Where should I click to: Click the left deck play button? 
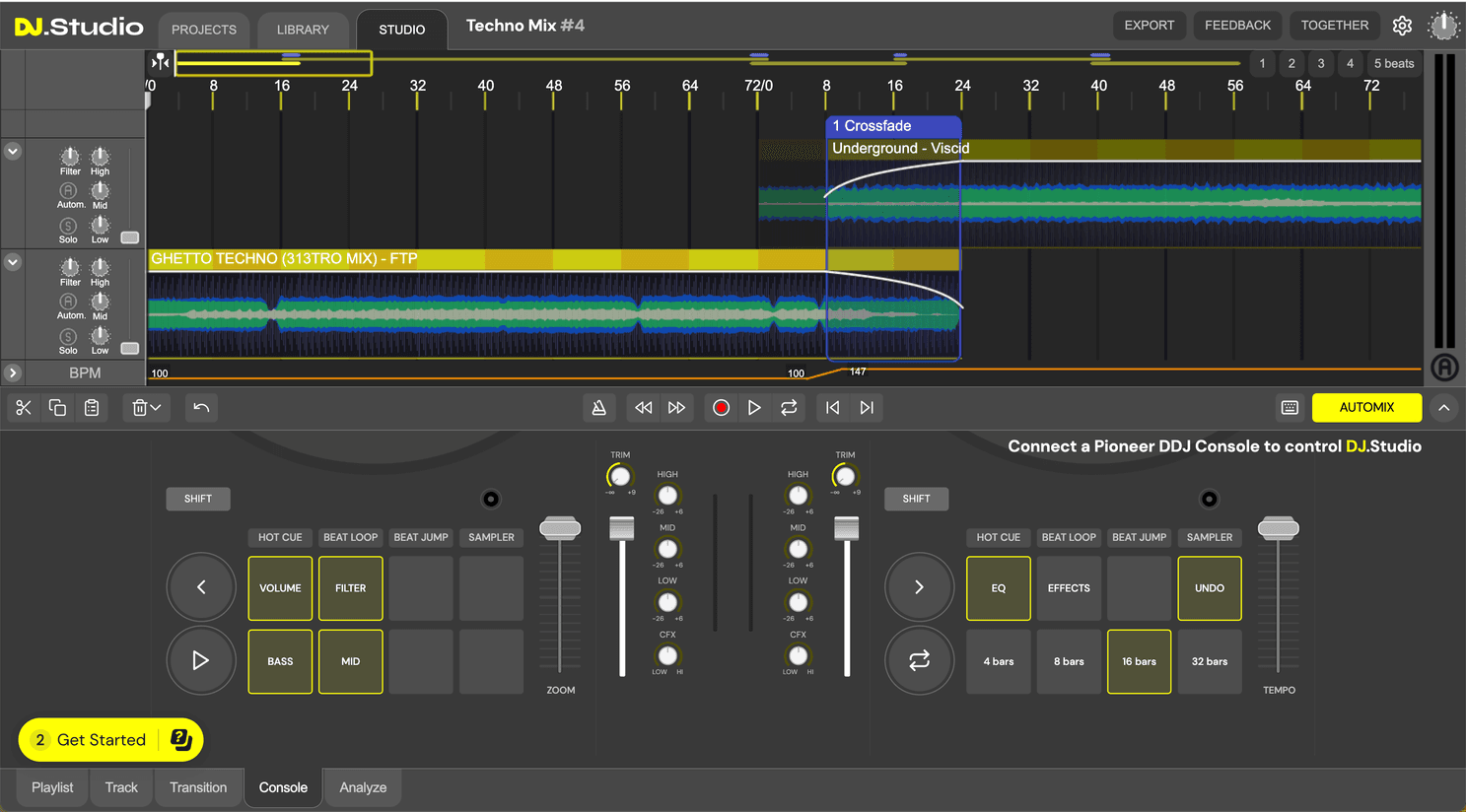tap(201, 660)
